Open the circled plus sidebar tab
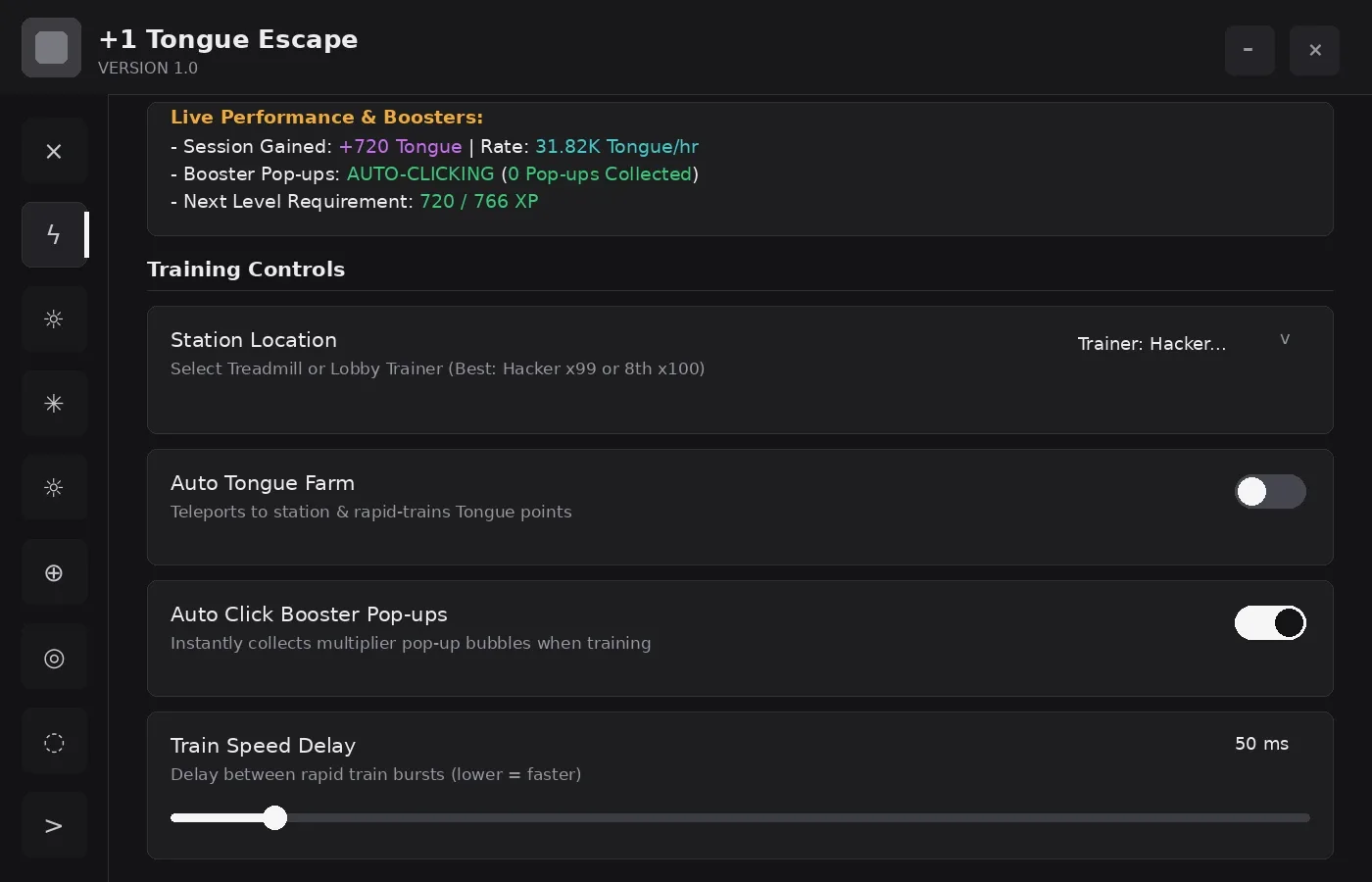This screenshot has height=882, width=1372. [x=54, y=572]
